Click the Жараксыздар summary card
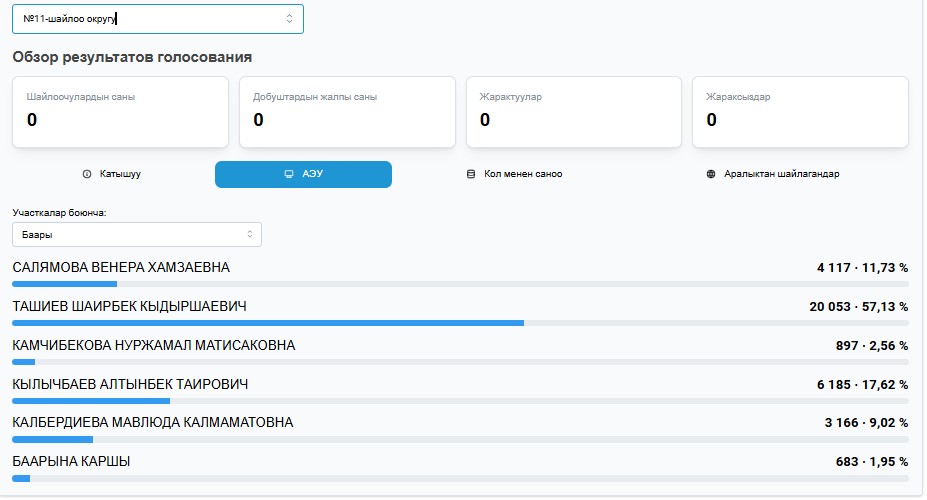 (x=800, y=112)
